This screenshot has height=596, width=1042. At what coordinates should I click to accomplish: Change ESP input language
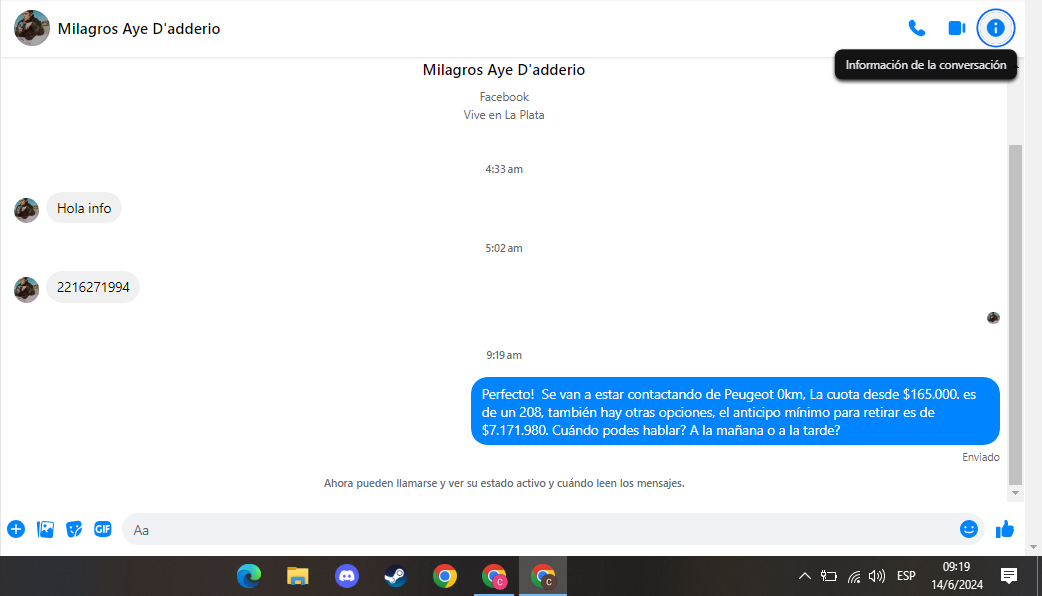pyautogui.click(x=906, y=575)
